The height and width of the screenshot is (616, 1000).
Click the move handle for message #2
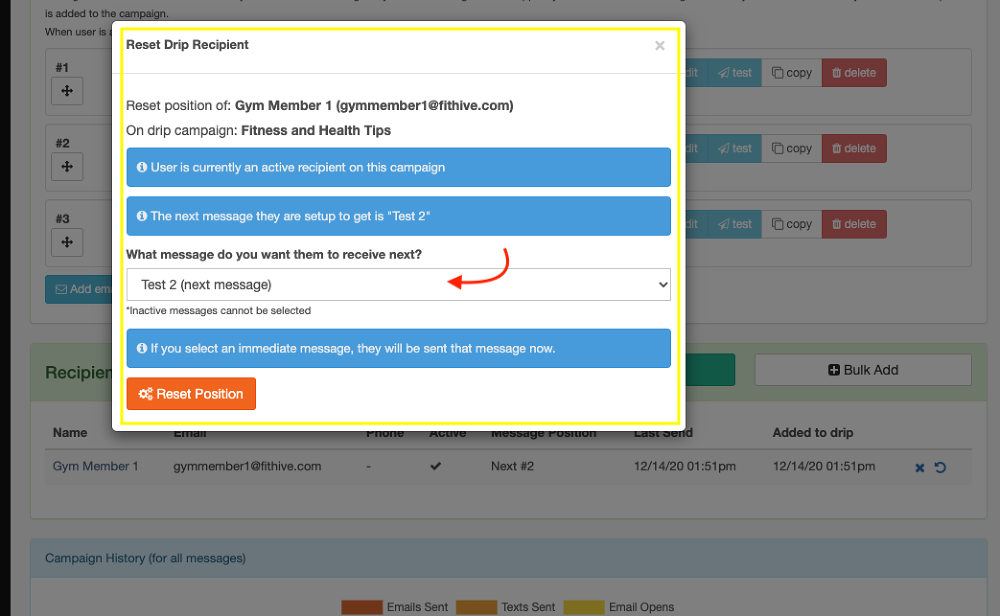pyautogui.click(x=67, y=166)
